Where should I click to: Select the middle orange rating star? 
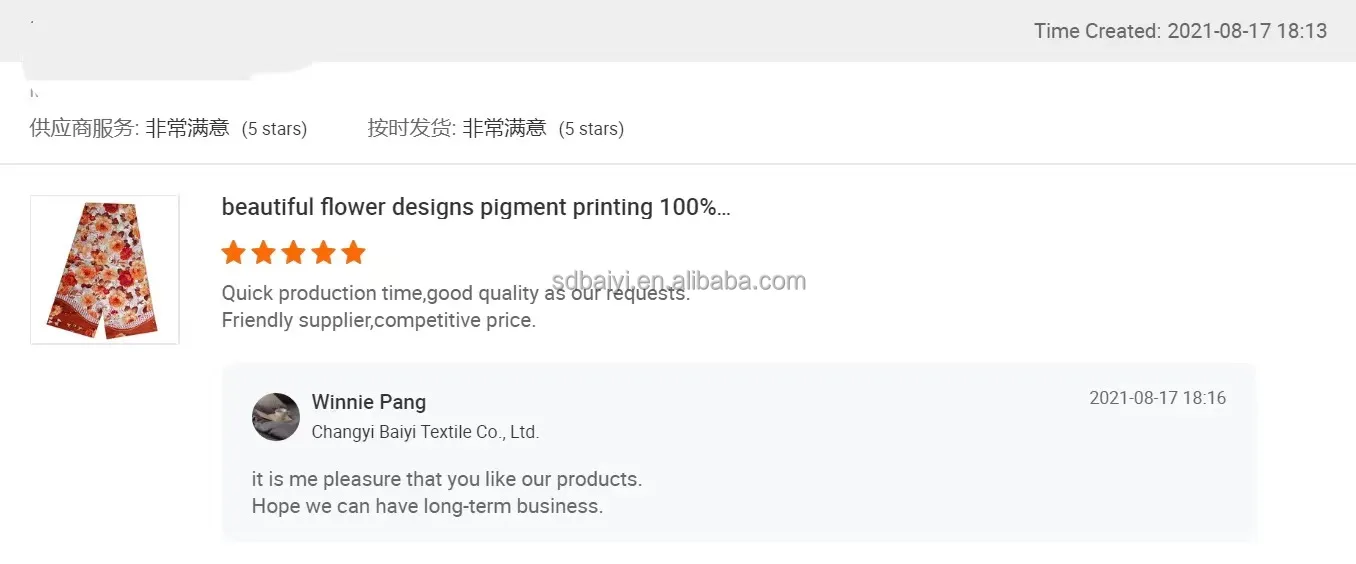[293, 252]
